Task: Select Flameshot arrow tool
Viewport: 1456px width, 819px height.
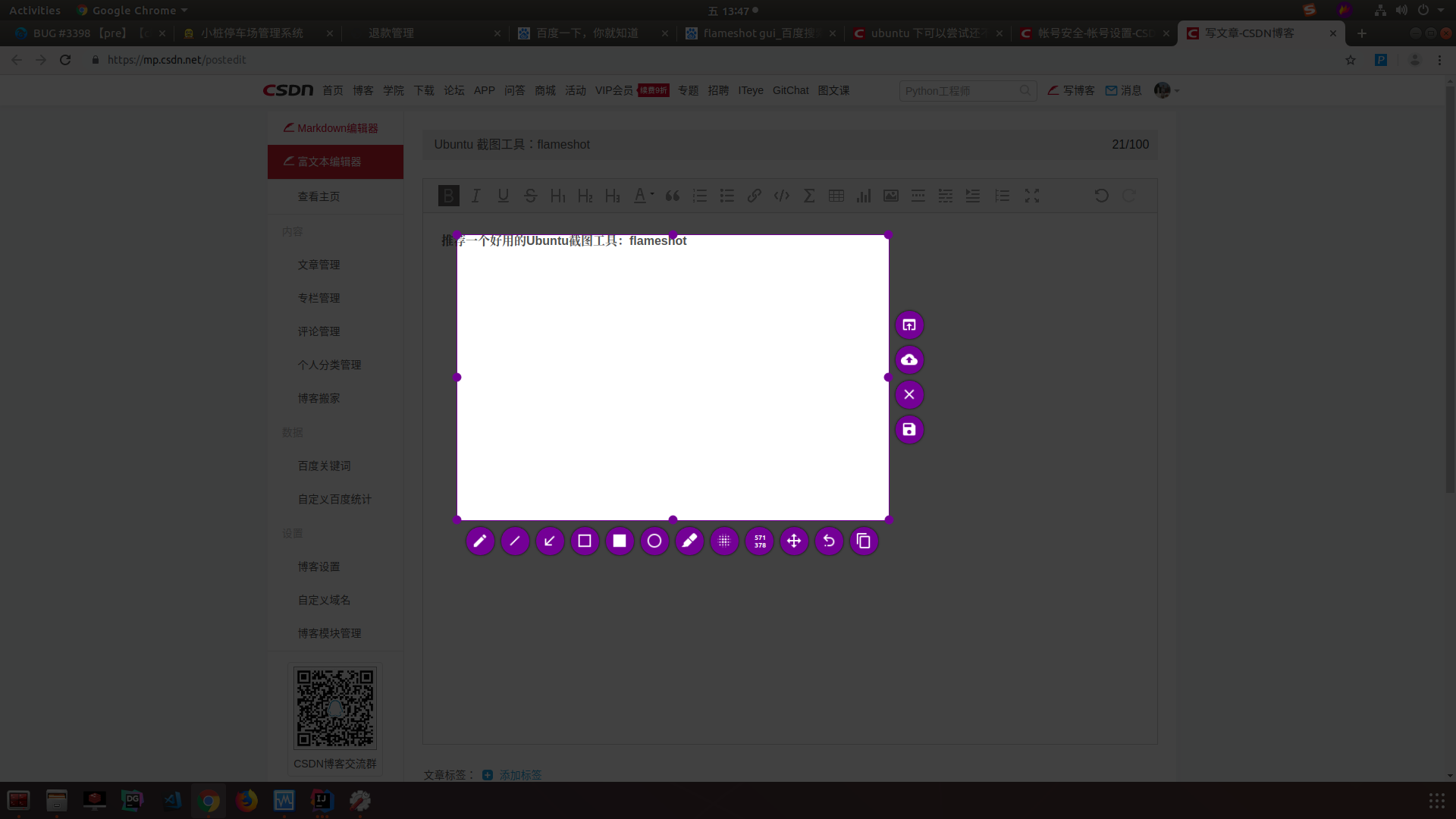Action: click(550, 541)
